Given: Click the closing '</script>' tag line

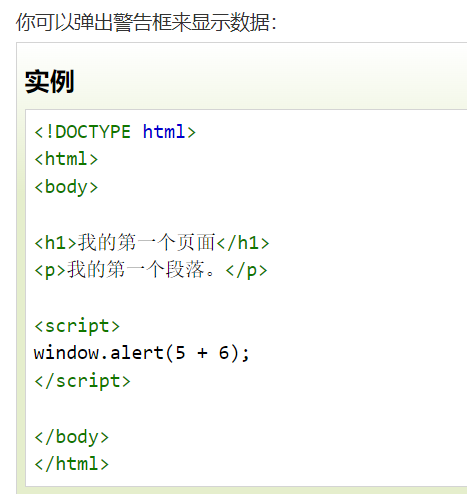Looking at the screenshot, I should click(x=82, y=381).
